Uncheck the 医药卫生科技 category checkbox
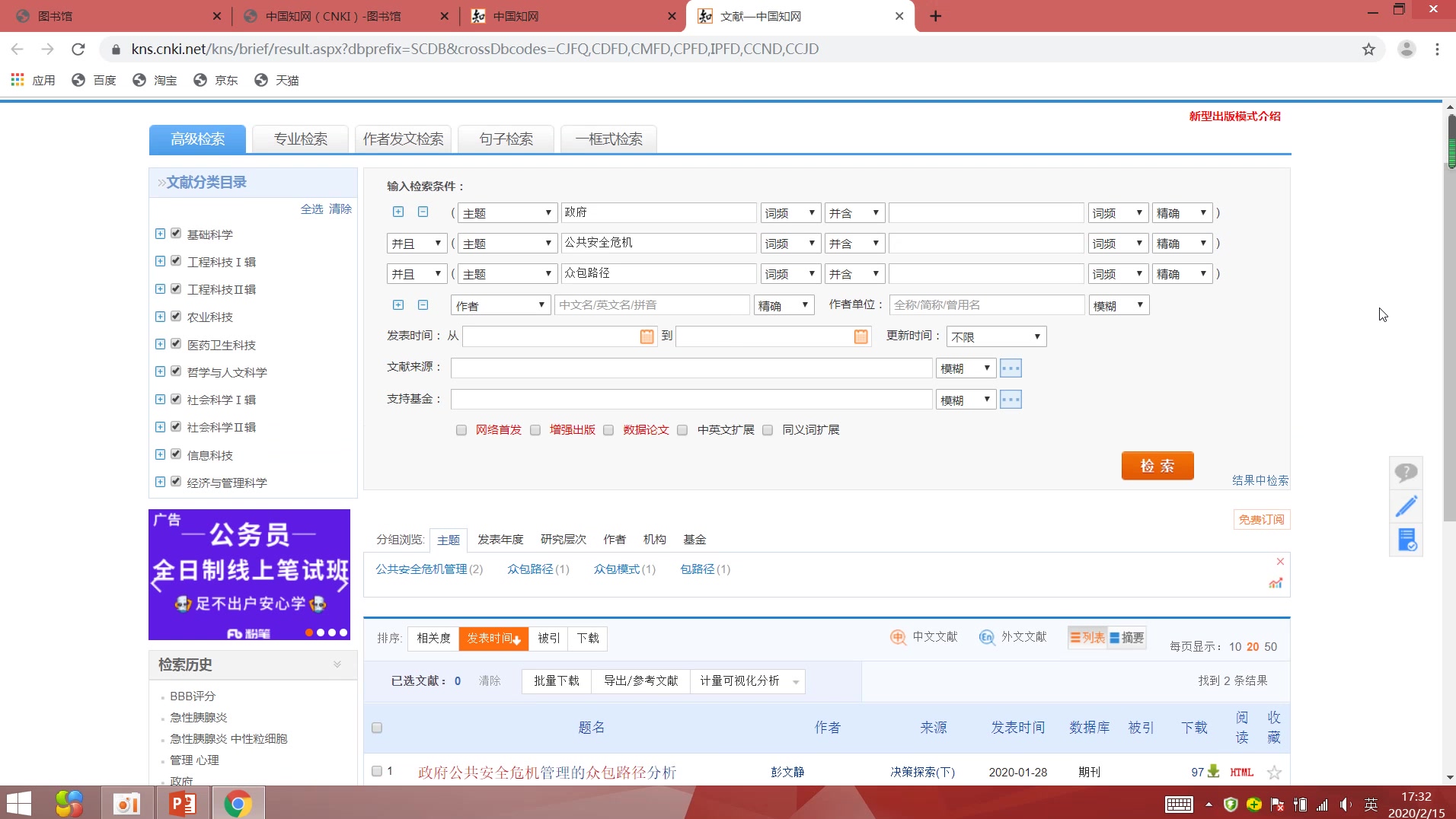 174,343
